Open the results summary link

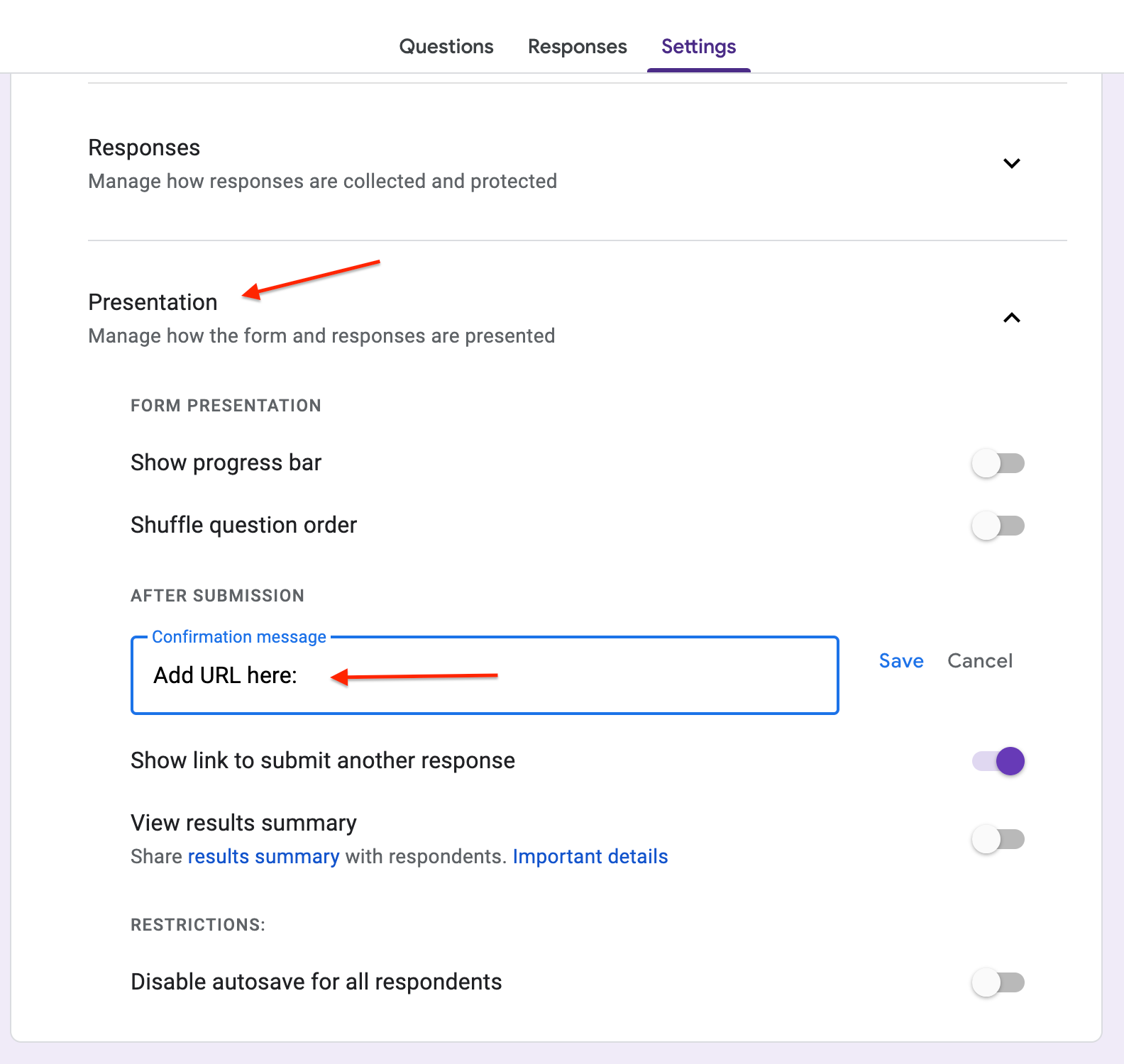coord(263,857)
